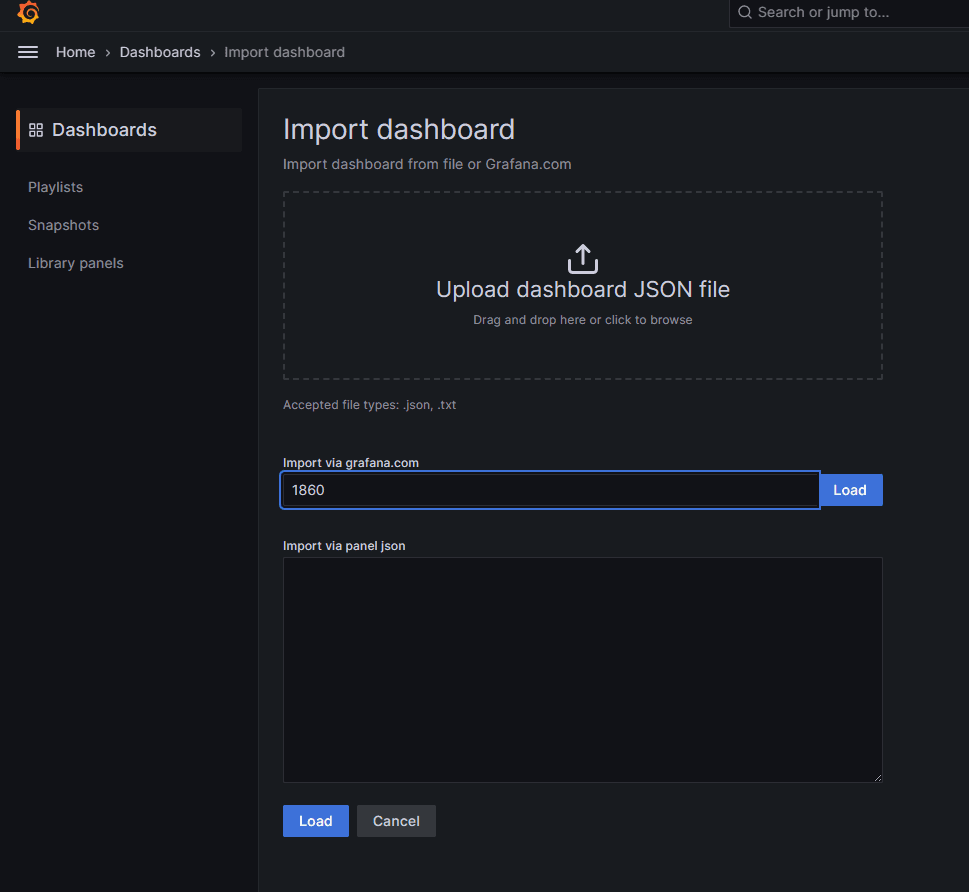The image size is (969, 892).
Task: Click the Import dashboard page heading
Action: (399, 130)
